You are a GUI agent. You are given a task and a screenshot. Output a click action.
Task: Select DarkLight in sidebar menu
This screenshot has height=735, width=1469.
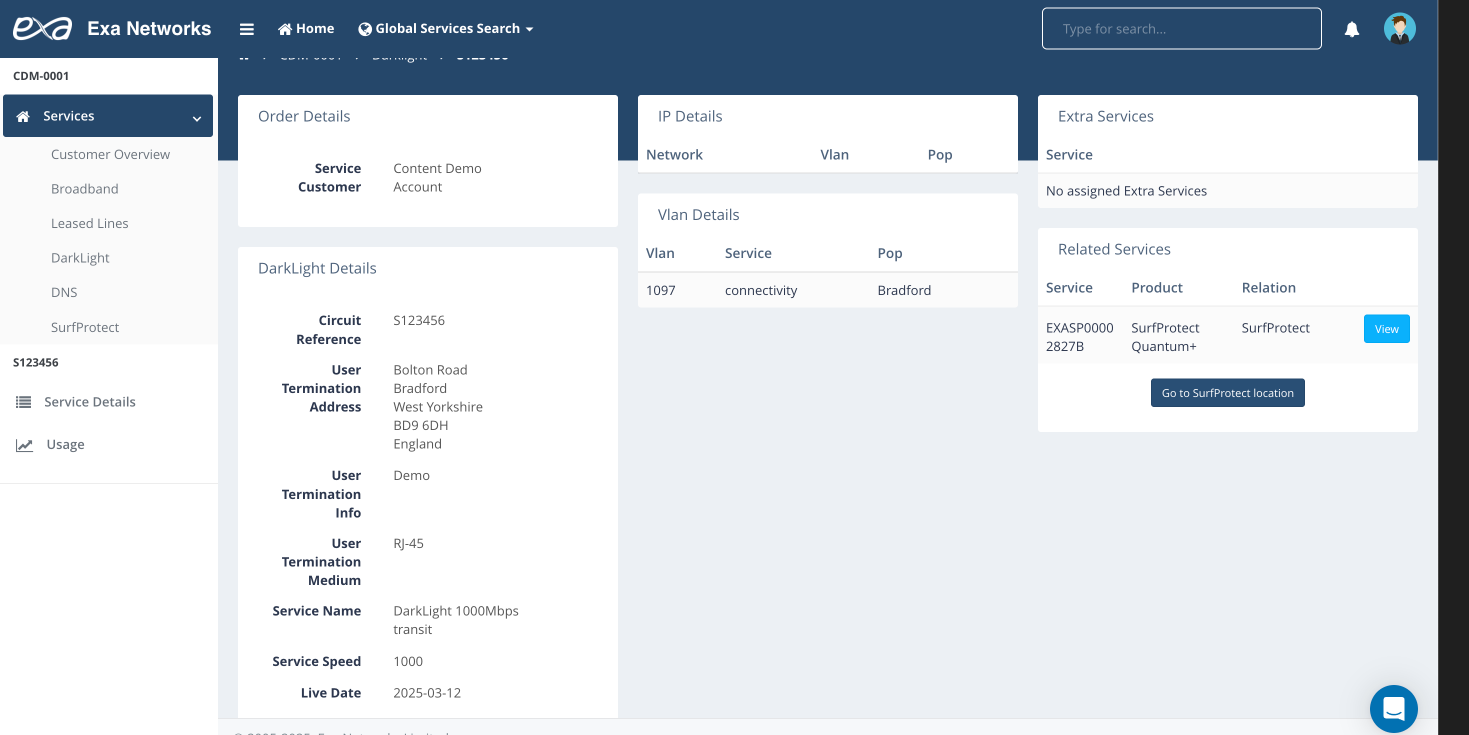point(80,258)
